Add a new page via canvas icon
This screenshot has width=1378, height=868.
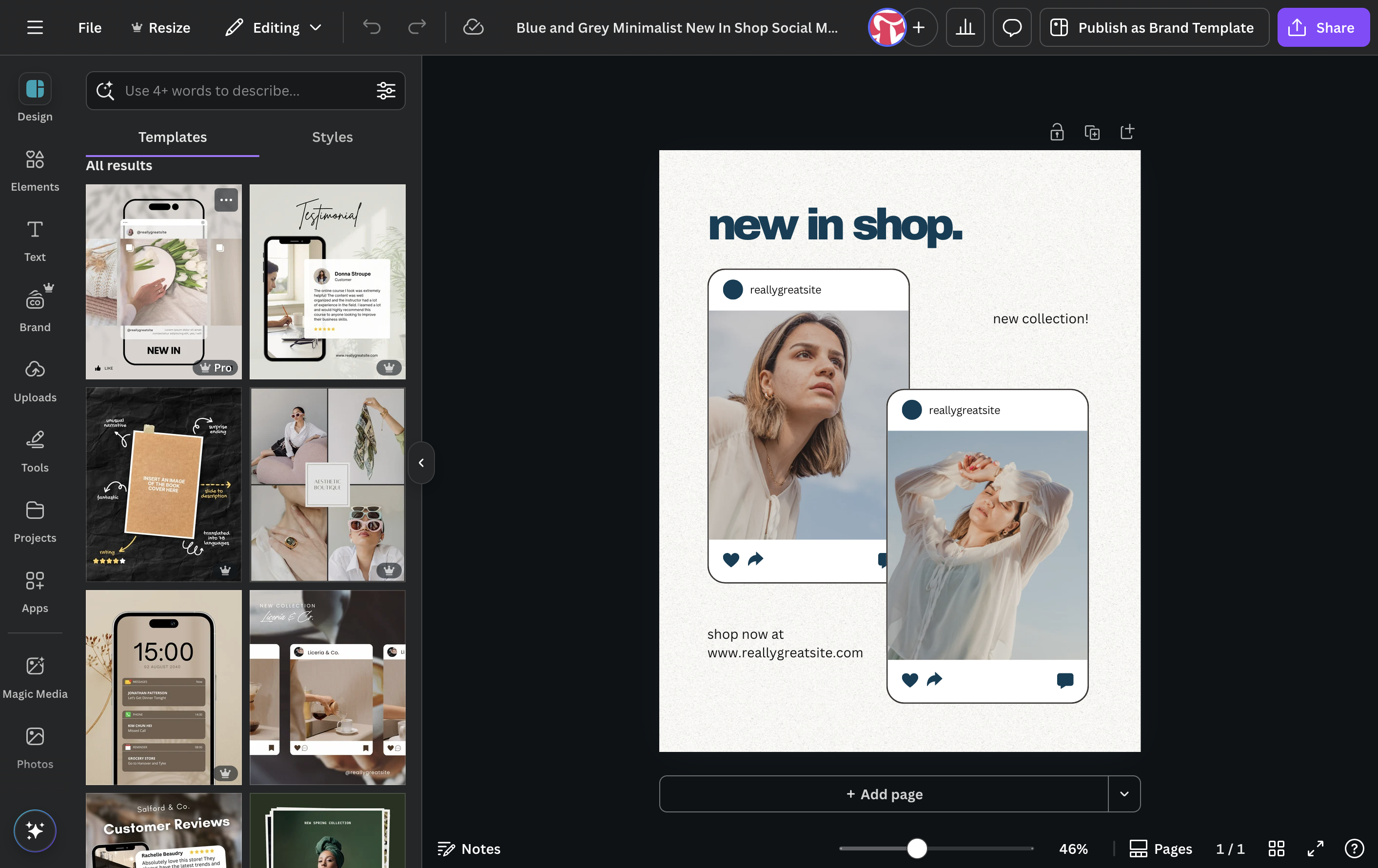coord(1127,132)
